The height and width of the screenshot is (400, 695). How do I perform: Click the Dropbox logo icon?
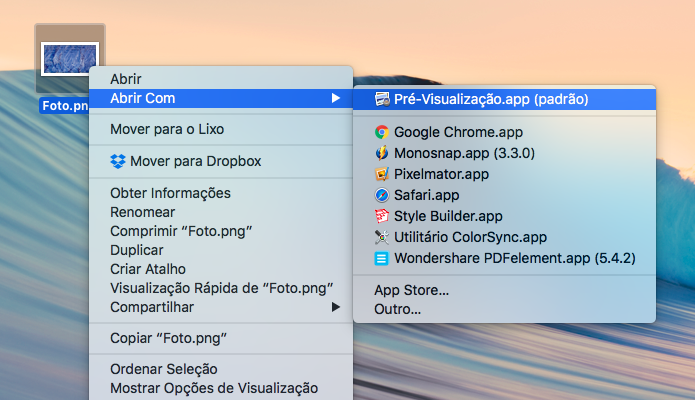tap(117, 161)
